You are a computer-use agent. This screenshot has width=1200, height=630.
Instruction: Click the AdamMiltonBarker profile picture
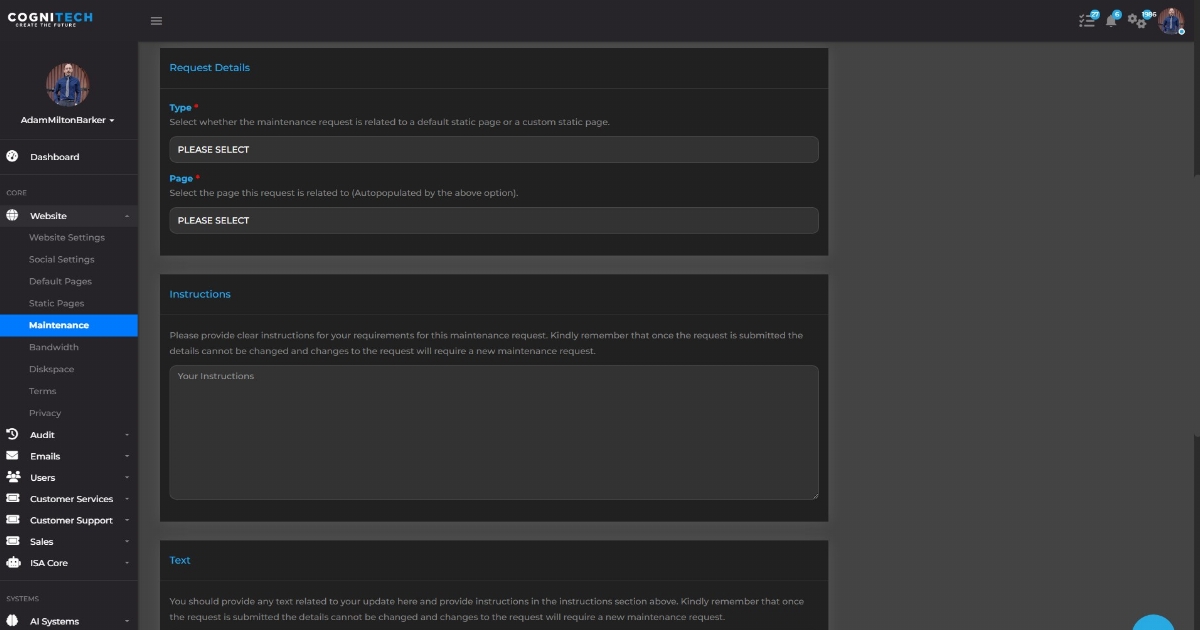pos(68,84)
